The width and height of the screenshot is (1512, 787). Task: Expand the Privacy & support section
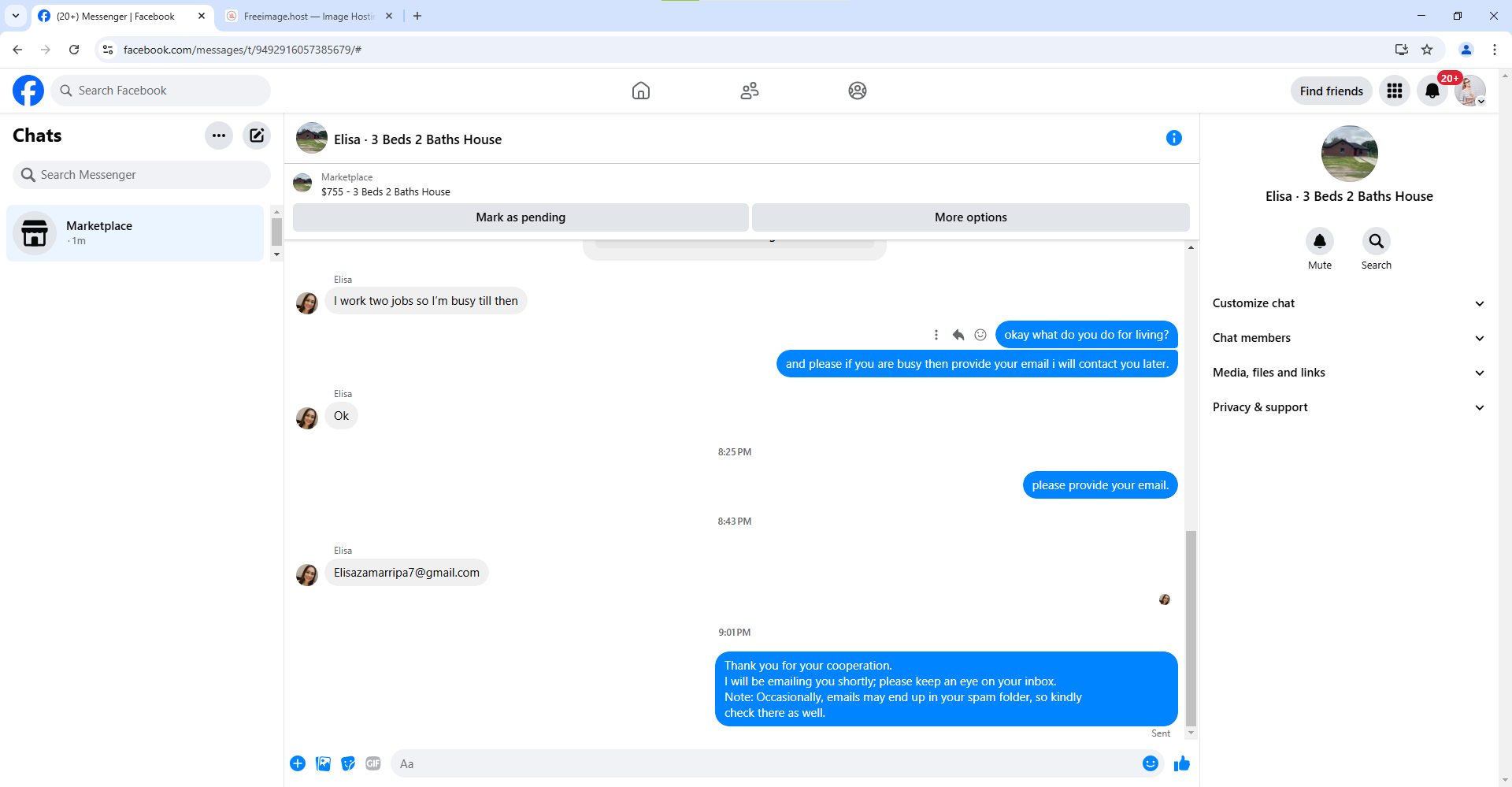(1348, 407)
